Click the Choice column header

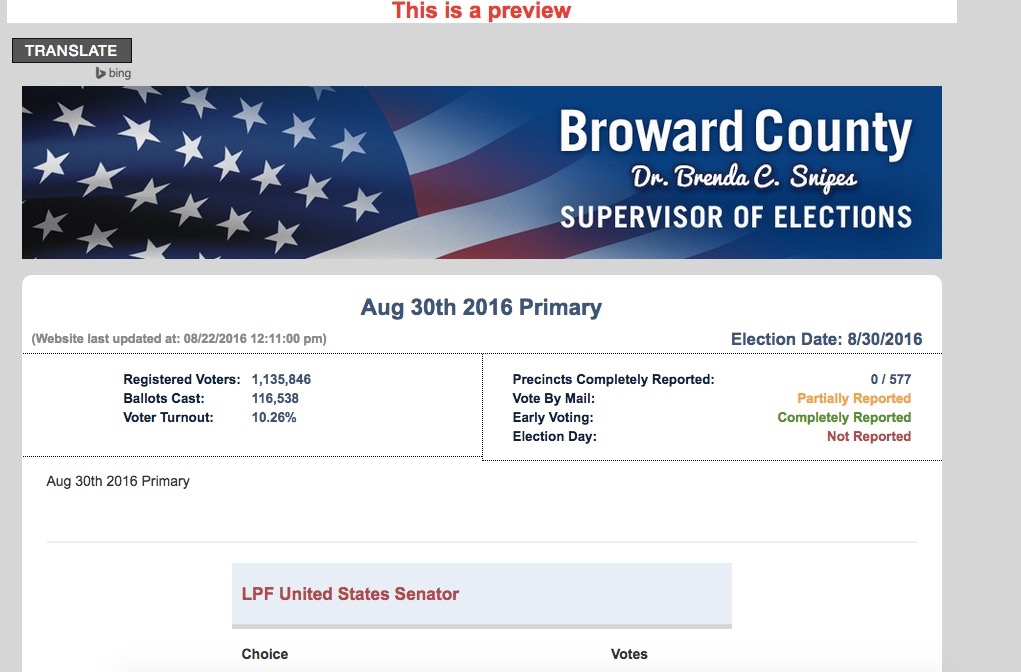point(264,654)
